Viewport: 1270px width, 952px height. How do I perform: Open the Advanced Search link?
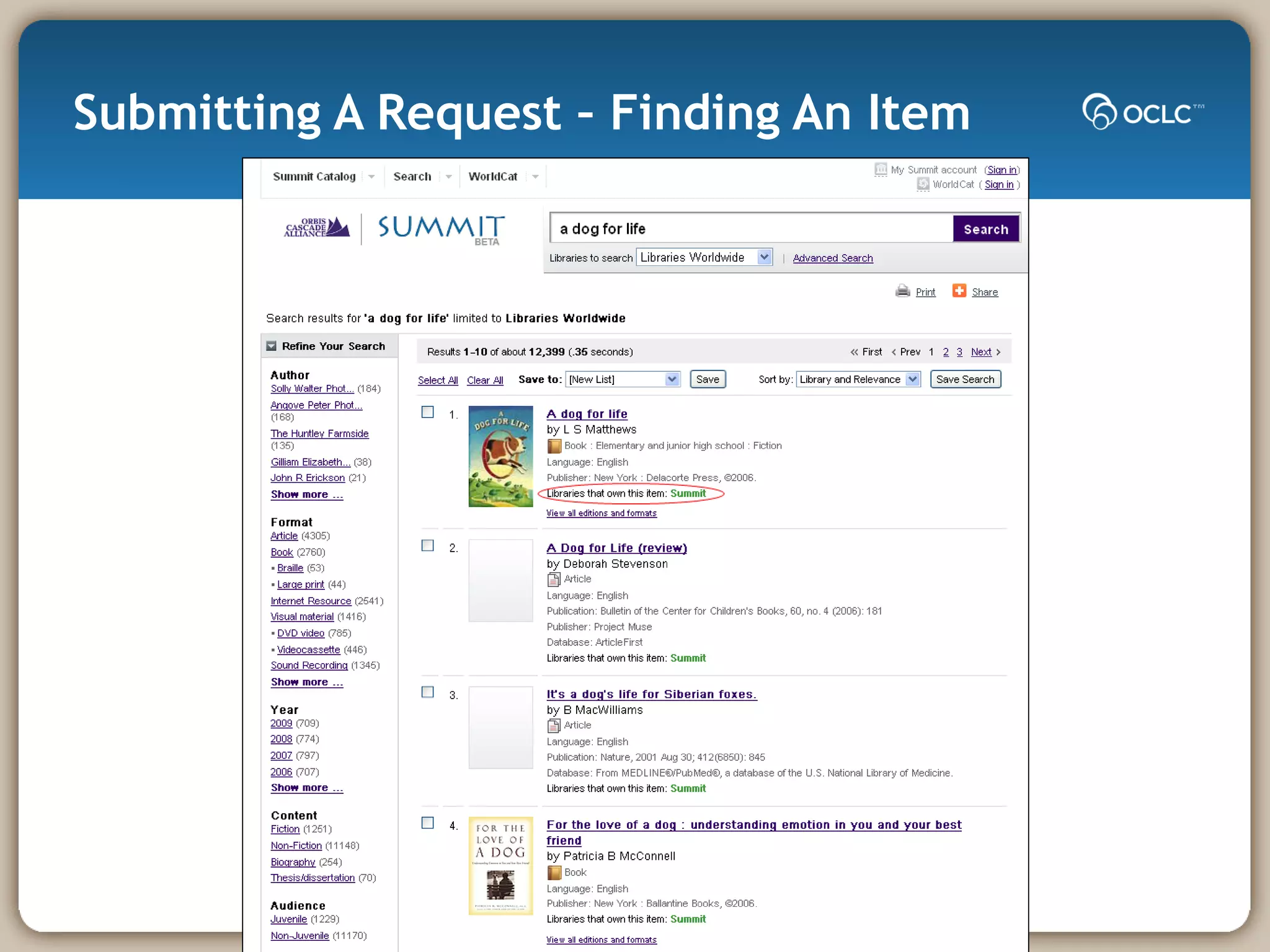tap(833, 258)
